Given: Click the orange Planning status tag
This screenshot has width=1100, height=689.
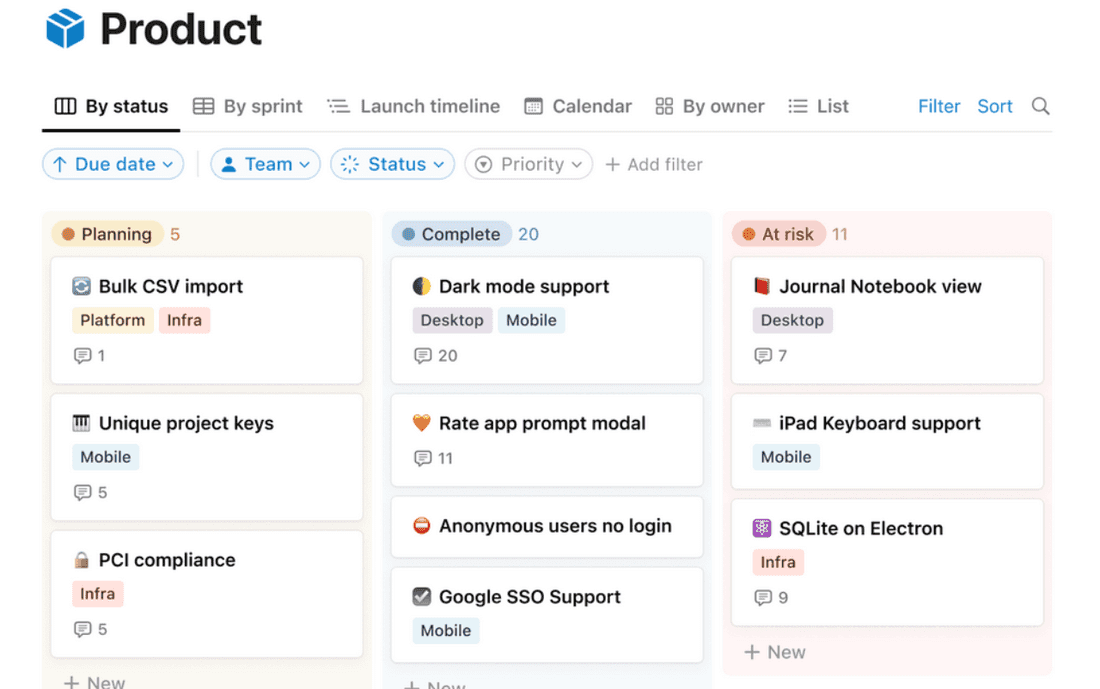Looking at the screenshot, I should coord(107,234).
